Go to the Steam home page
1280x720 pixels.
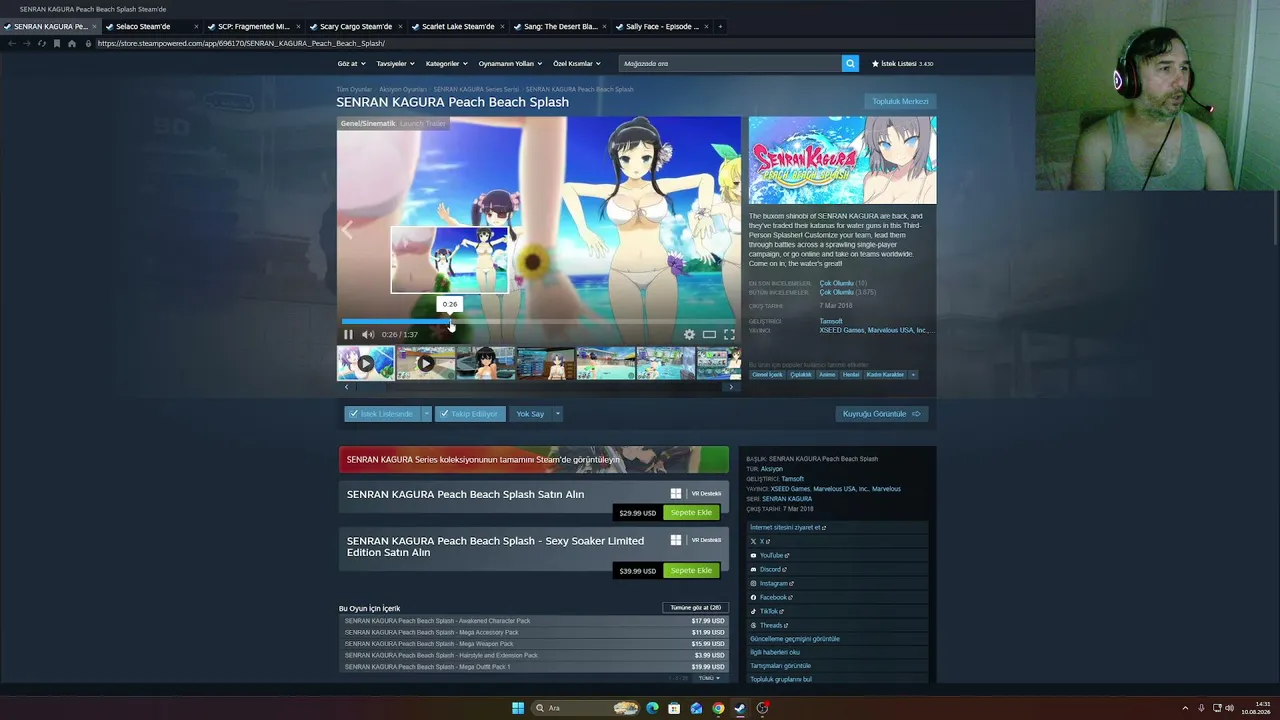pos(72,44)
